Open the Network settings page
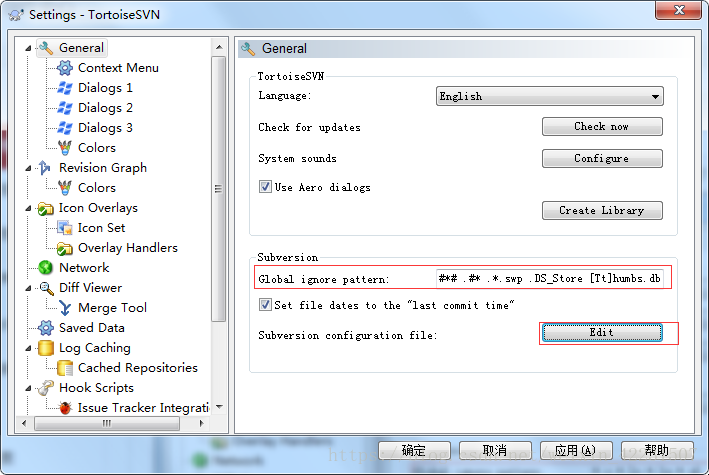This screenshot has width=709, height=475. [x=84, y=268]
